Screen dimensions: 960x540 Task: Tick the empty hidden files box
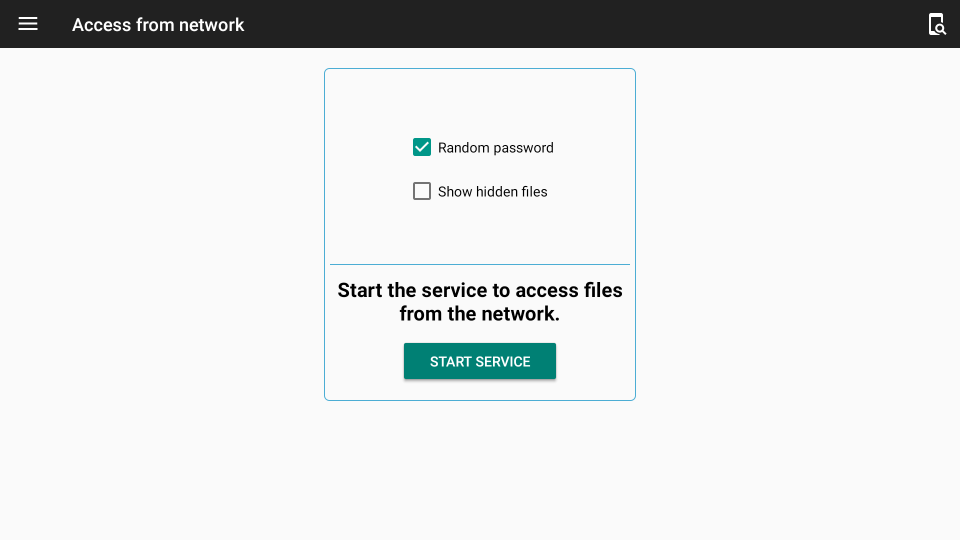coord(422,191)
